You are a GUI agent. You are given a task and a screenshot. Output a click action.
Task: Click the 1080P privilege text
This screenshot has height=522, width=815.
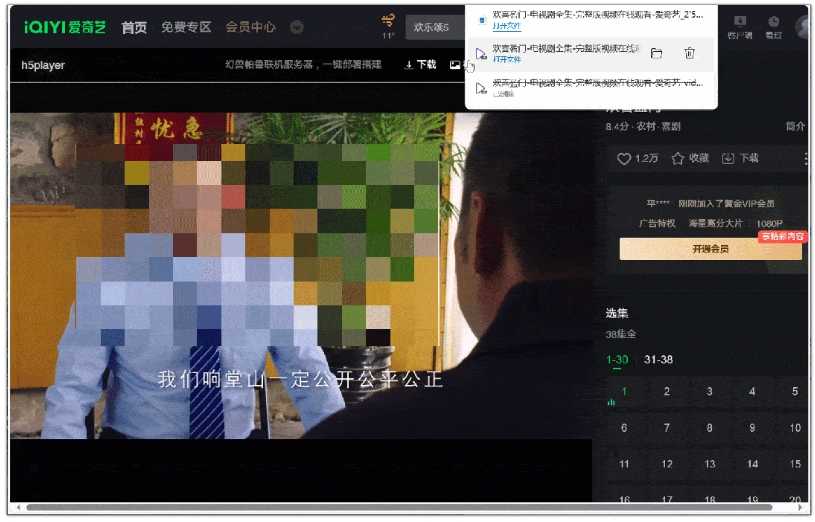(770, 224)
